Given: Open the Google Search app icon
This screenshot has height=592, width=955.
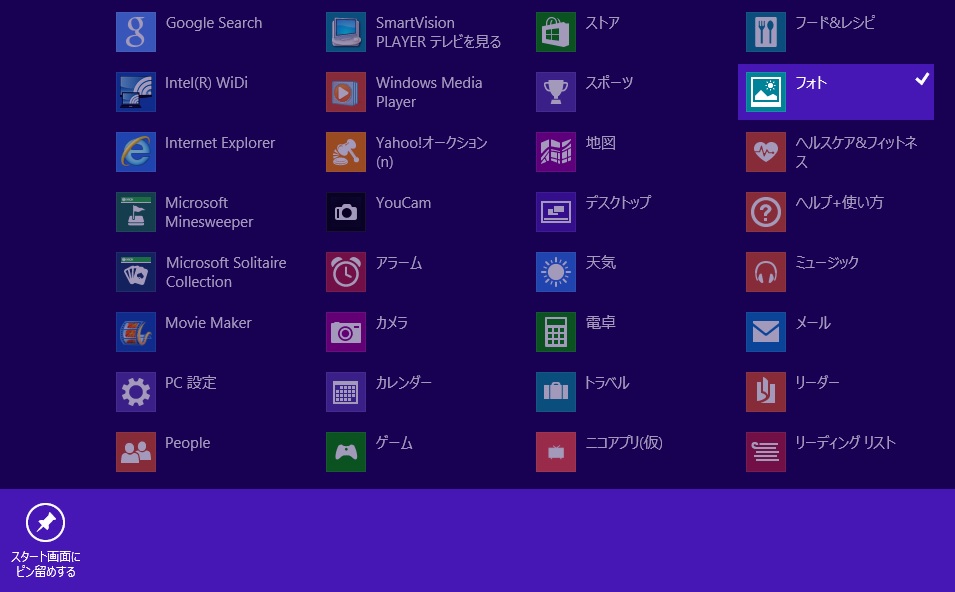Looking at the screenshot, I should tap(136, 32).
